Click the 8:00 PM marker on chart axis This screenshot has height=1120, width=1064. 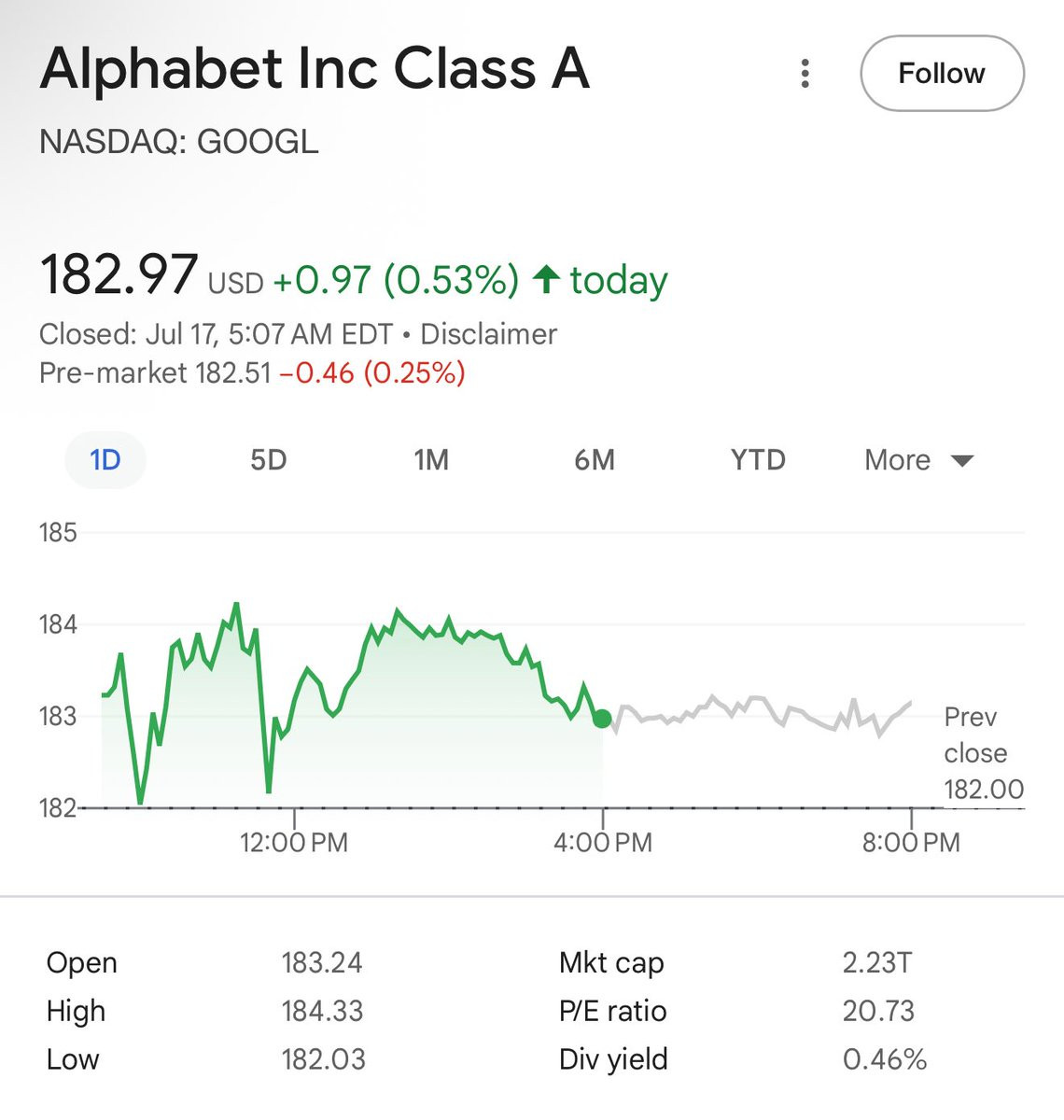click(911, 843)
